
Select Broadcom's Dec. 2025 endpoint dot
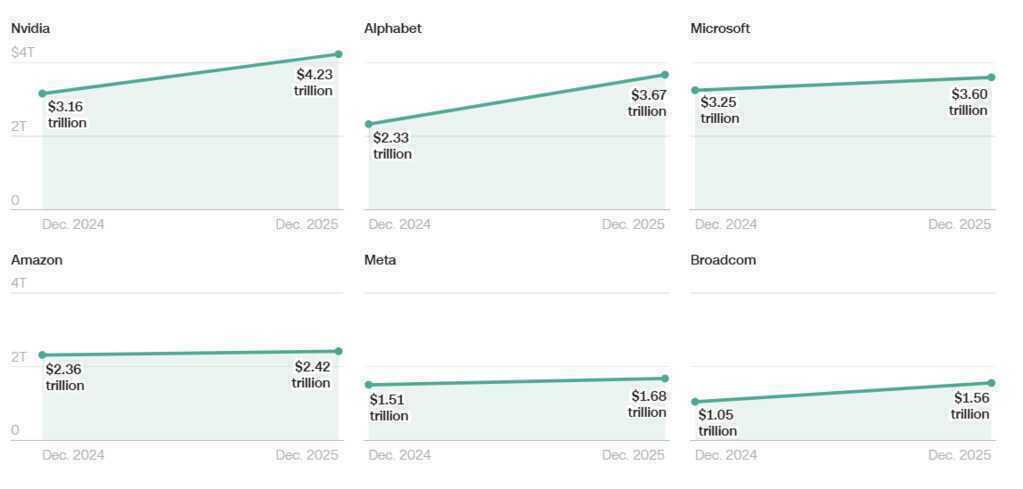[991, 383]
